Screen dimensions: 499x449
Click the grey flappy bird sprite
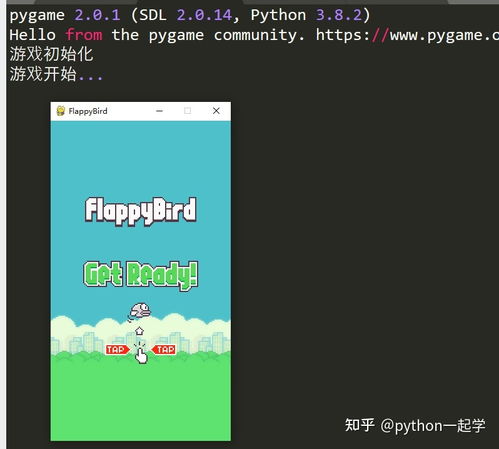coord(140,311)
